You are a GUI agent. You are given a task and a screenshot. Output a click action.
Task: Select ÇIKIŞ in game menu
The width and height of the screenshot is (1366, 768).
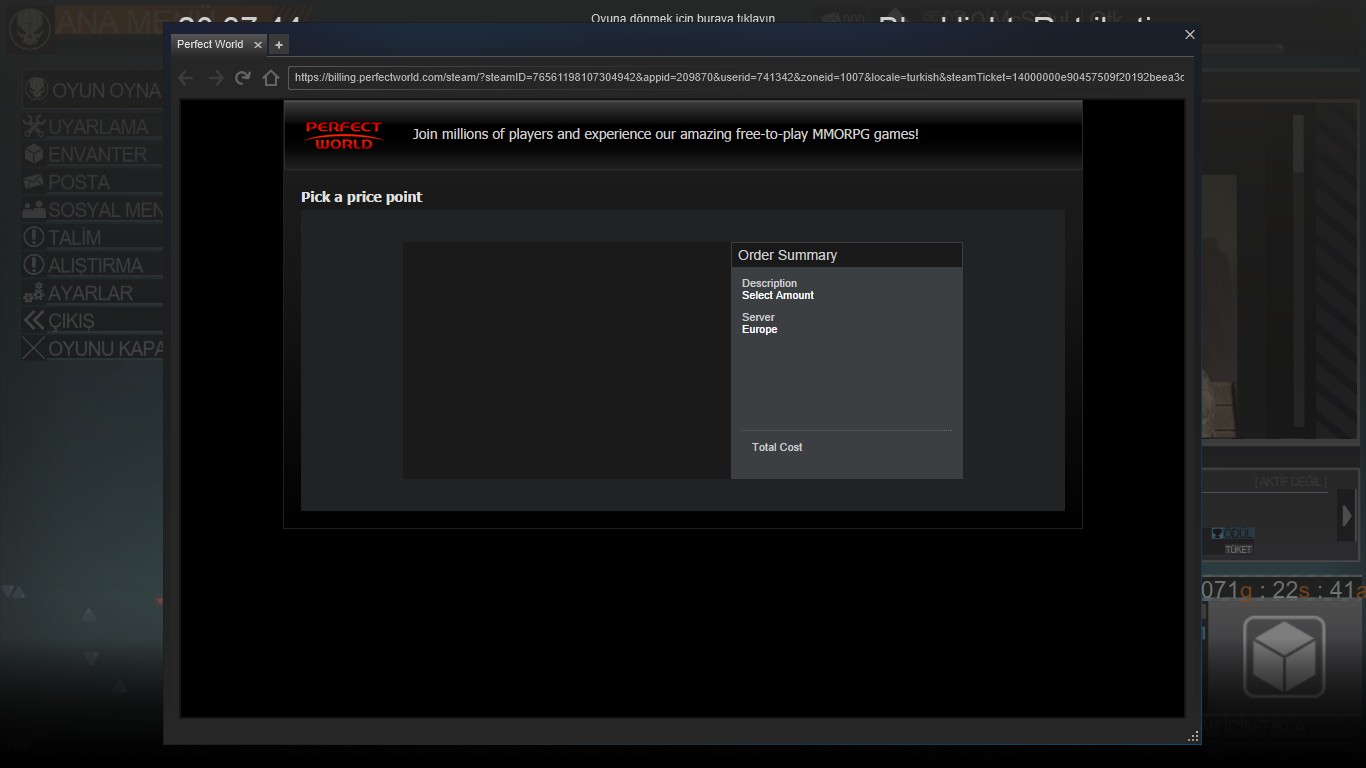[x=92, y=321]
